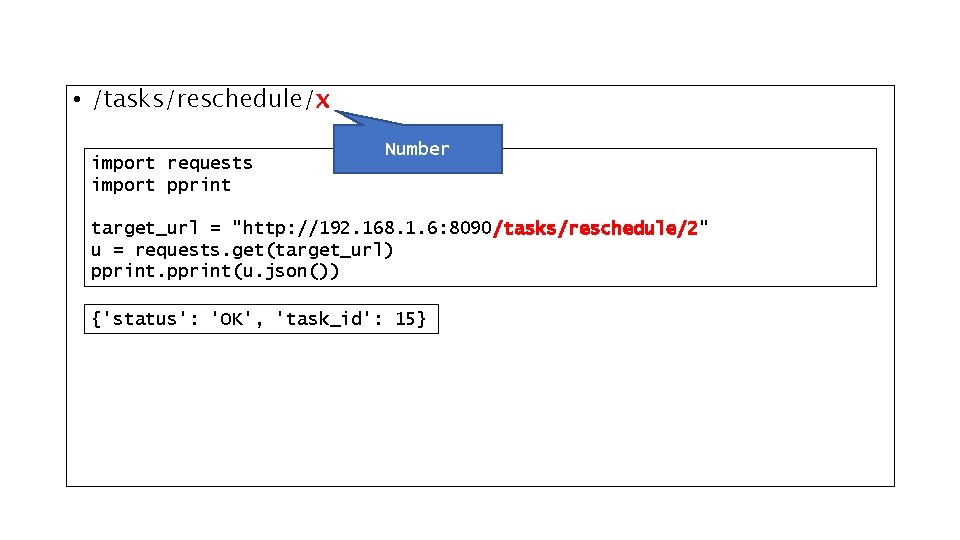Select the blue "Number" callout box
The height and width of the screenshot is (540, 960).
click(417, 149)
